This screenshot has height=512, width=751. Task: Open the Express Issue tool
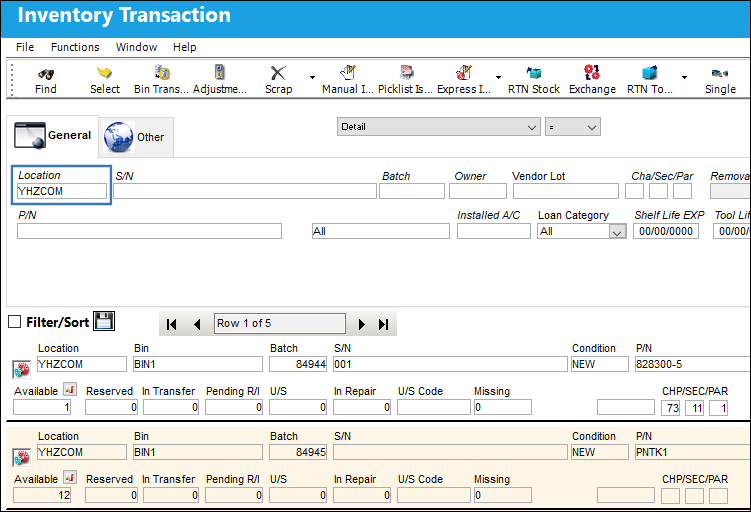click(464, 72)
